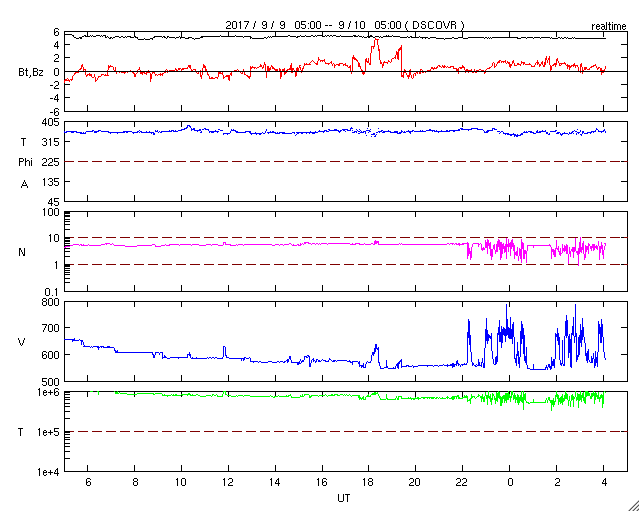
Task: Click the resize grip at bottom-right corner
Action: pos(634,506)
